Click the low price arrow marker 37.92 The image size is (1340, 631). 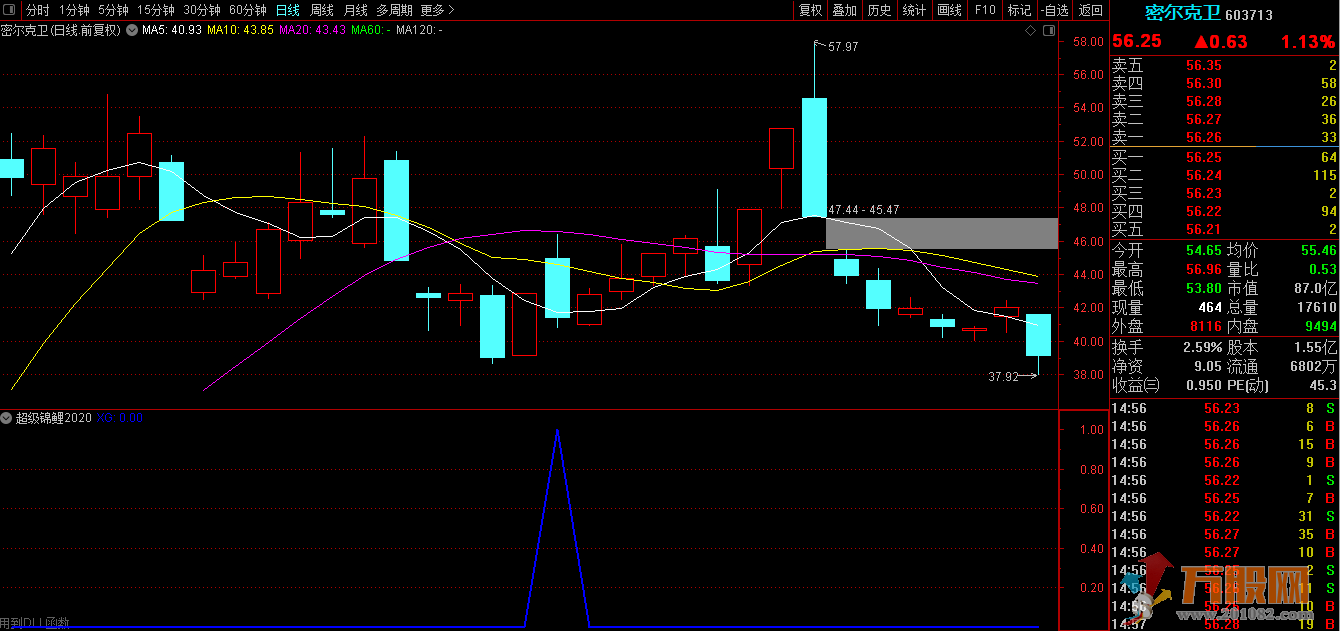1009,377
